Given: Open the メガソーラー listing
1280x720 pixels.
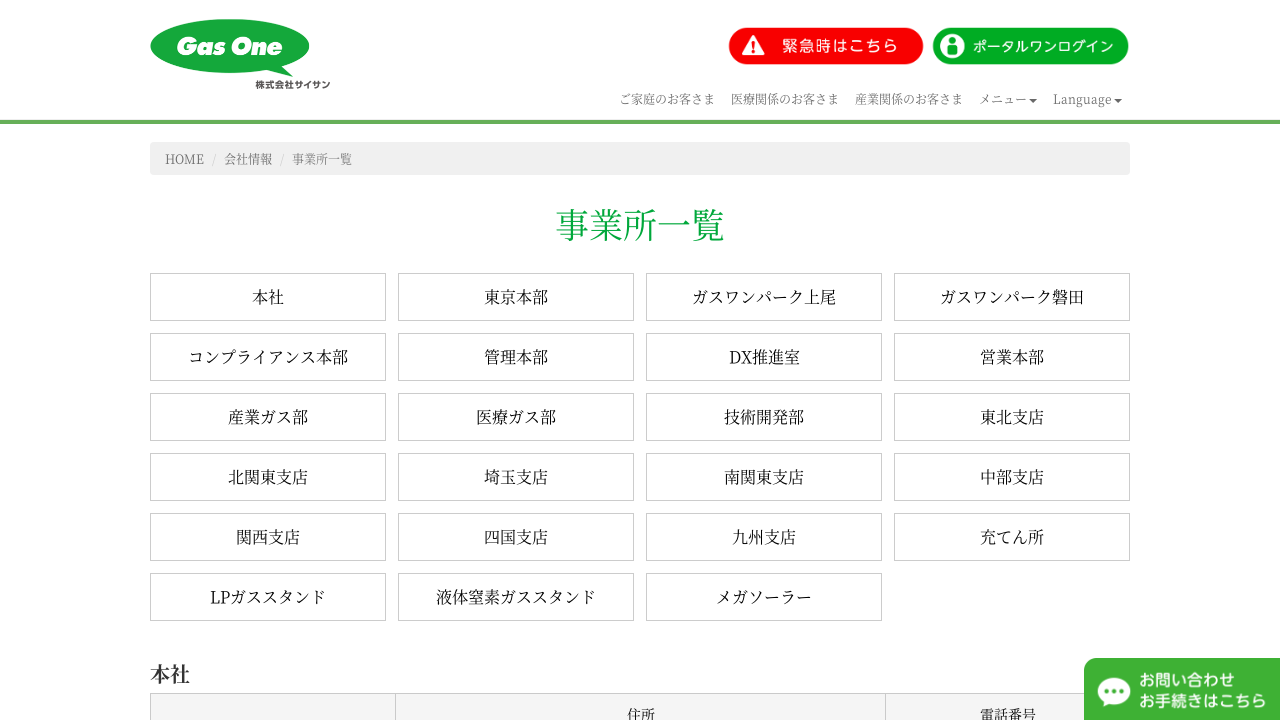Looking at the screenshot, I should click(764, 597).
